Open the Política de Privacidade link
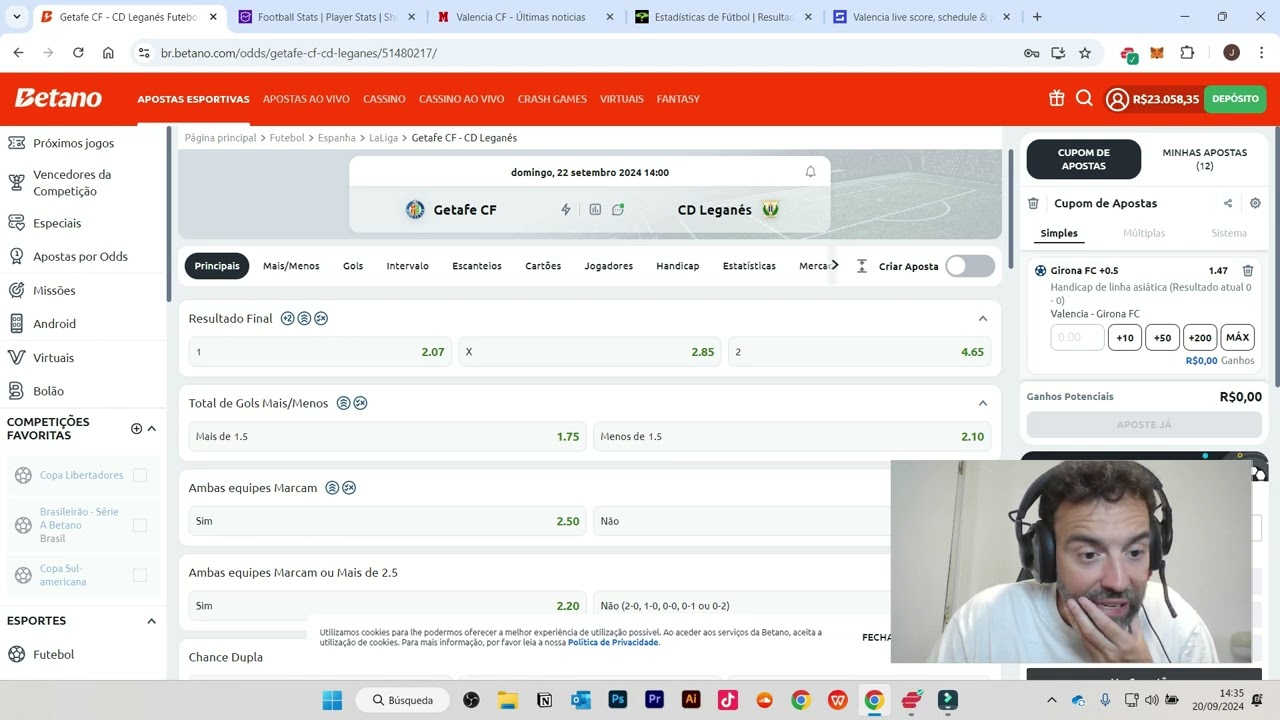 click(613, 642)
